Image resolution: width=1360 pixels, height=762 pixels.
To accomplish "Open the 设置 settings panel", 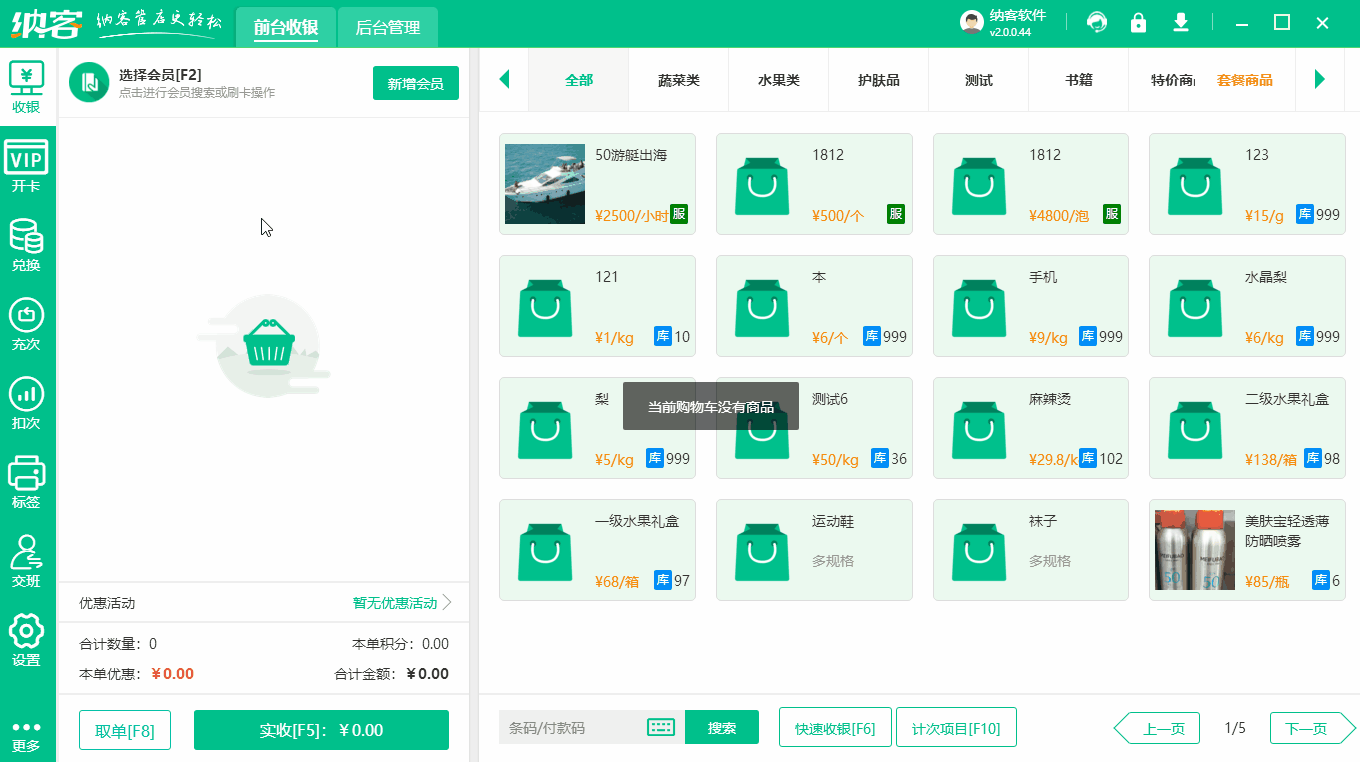I will coord(27,640).
